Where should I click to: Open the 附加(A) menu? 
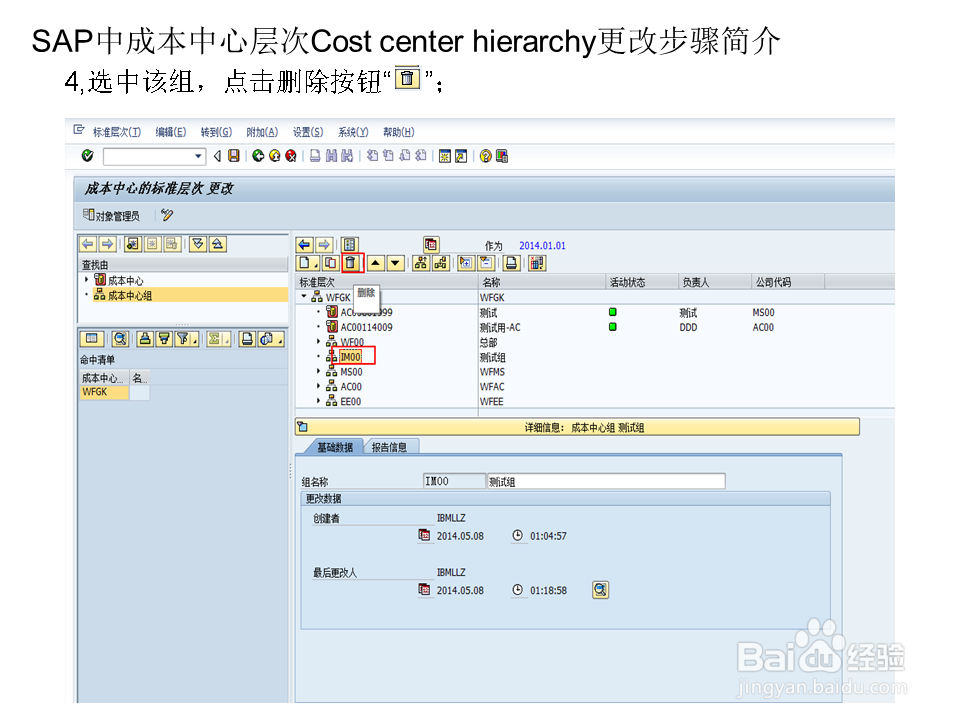(x=262, y=132)
